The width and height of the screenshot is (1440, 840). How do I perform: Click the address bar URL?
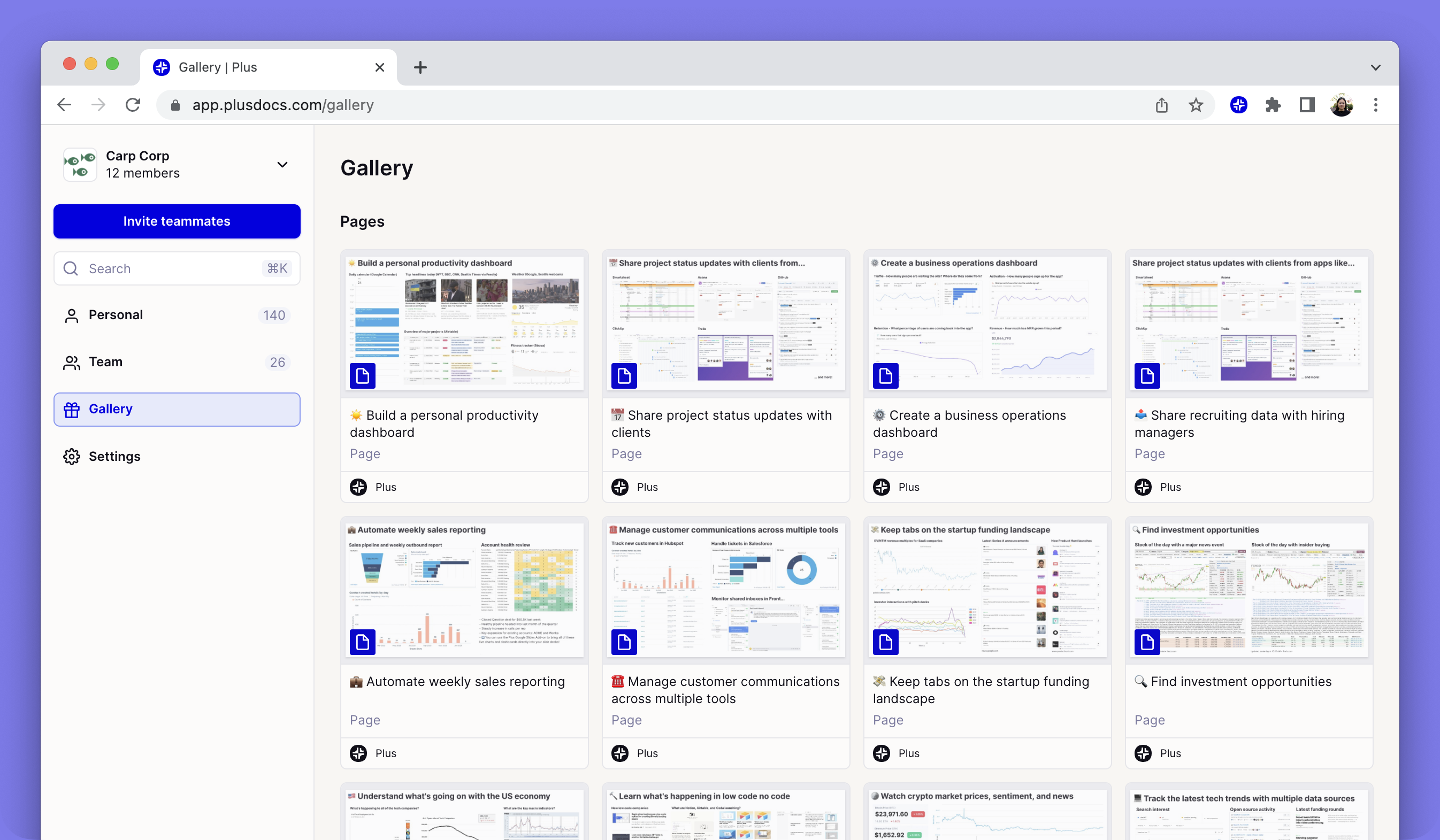[283, 105]
